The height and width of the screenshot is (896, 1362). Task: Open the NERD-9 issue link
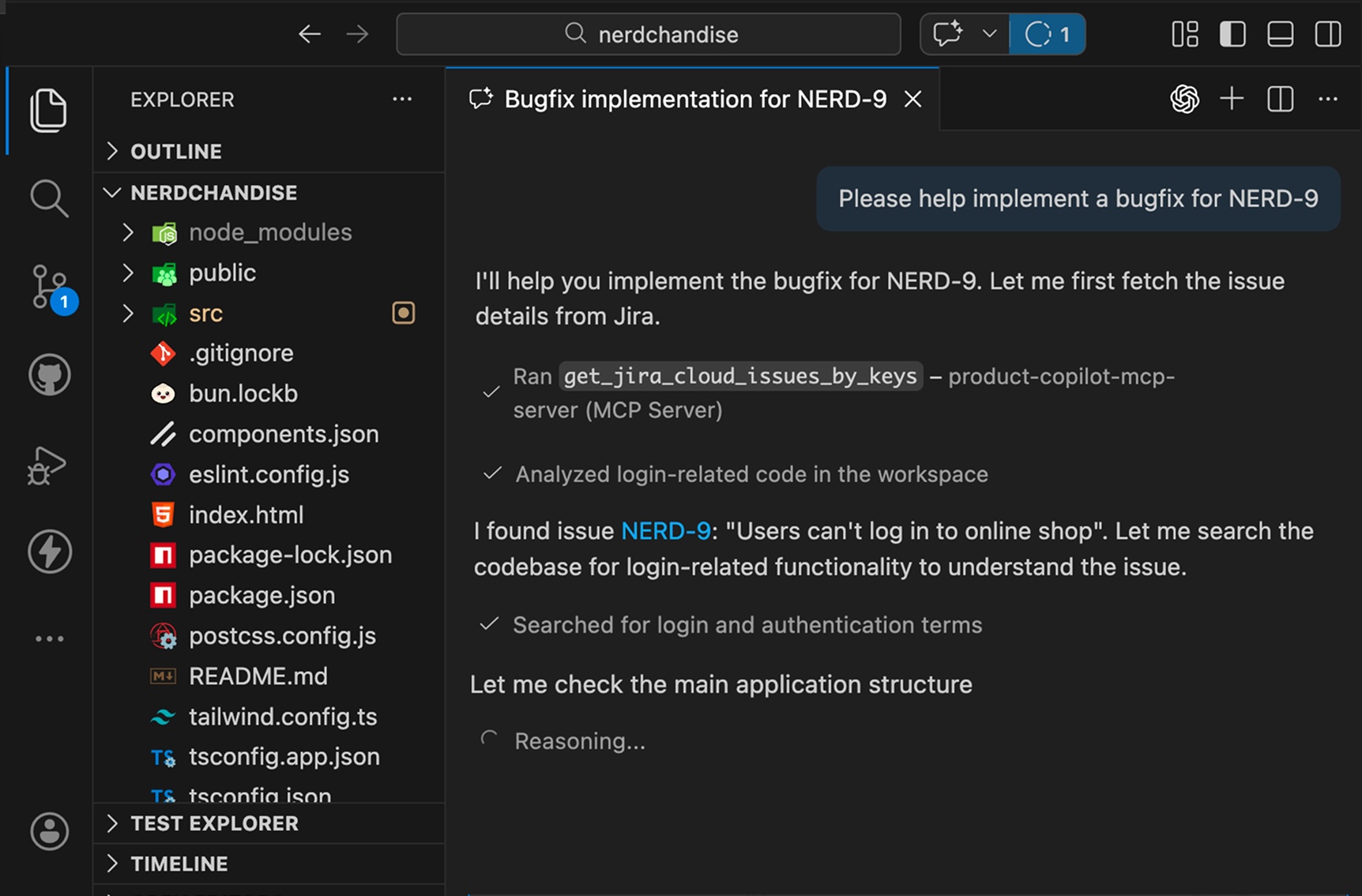point(665,531)
